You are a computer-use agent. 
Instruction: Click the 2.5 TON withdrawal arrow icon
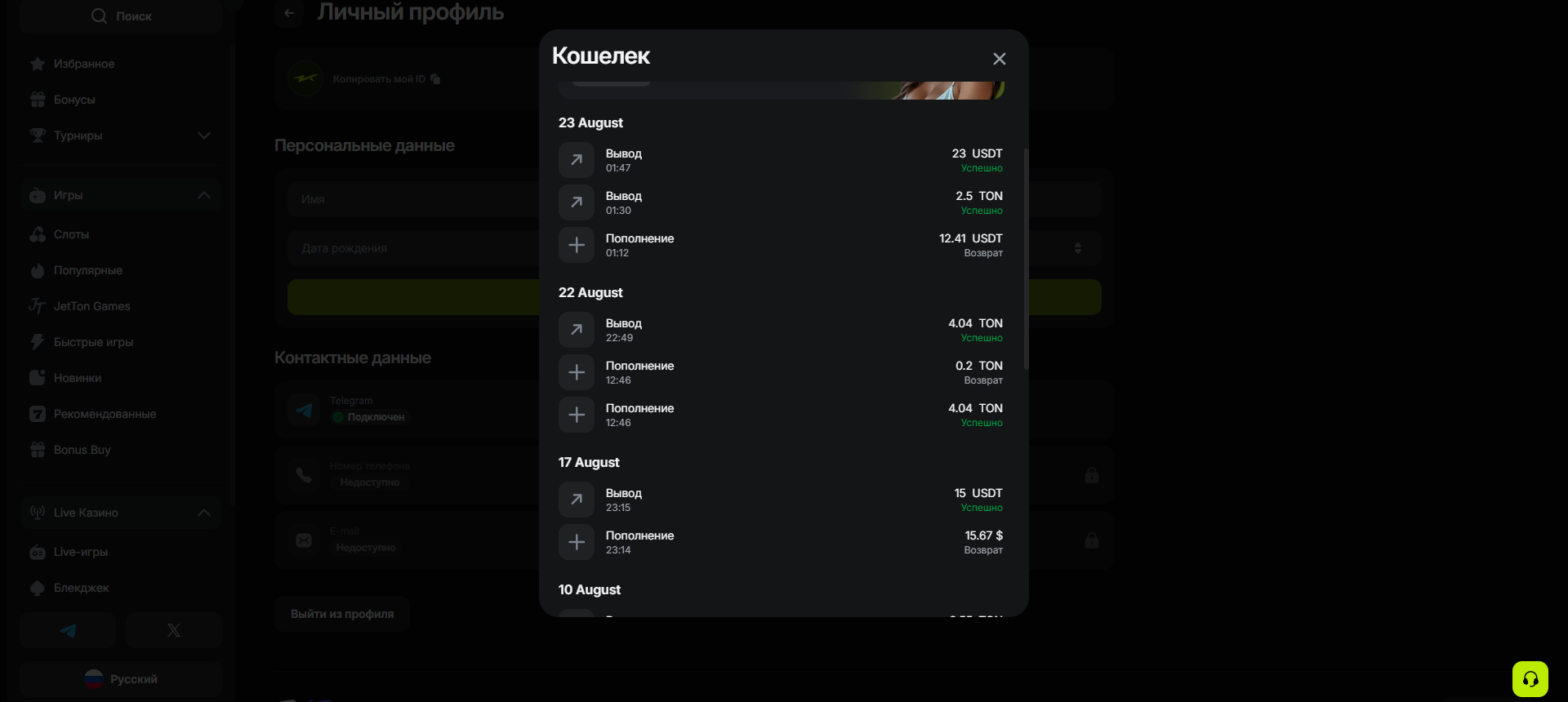tap(577, 202)
